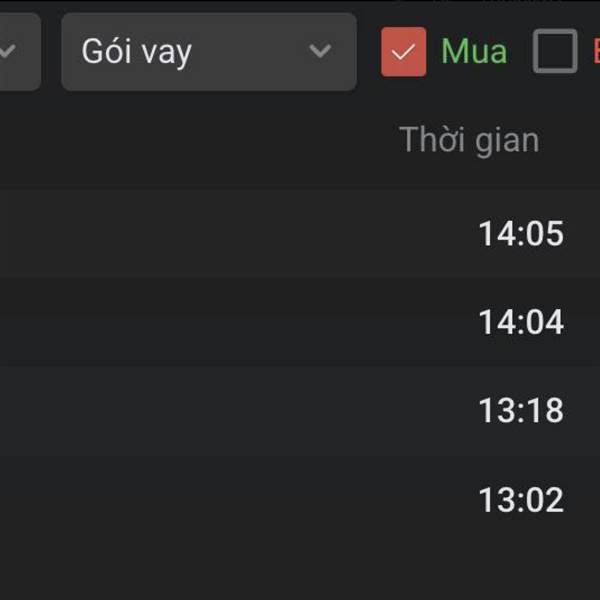The width and height of the screenshot is (600, 600).
Task: Click the blank header area left of Thời gian
Action: [200, 140]
